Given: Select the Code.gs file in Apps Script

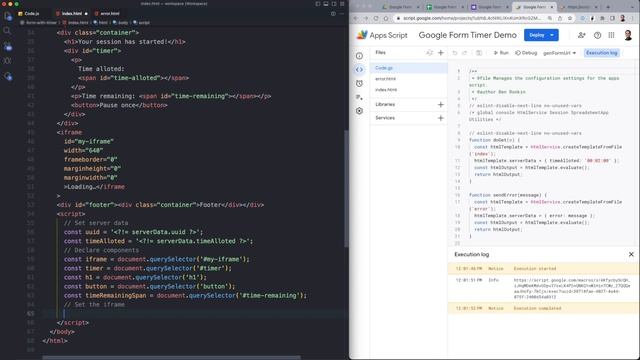Looking at the screenshot, I should pyautogui.click(x=409, y=68).
